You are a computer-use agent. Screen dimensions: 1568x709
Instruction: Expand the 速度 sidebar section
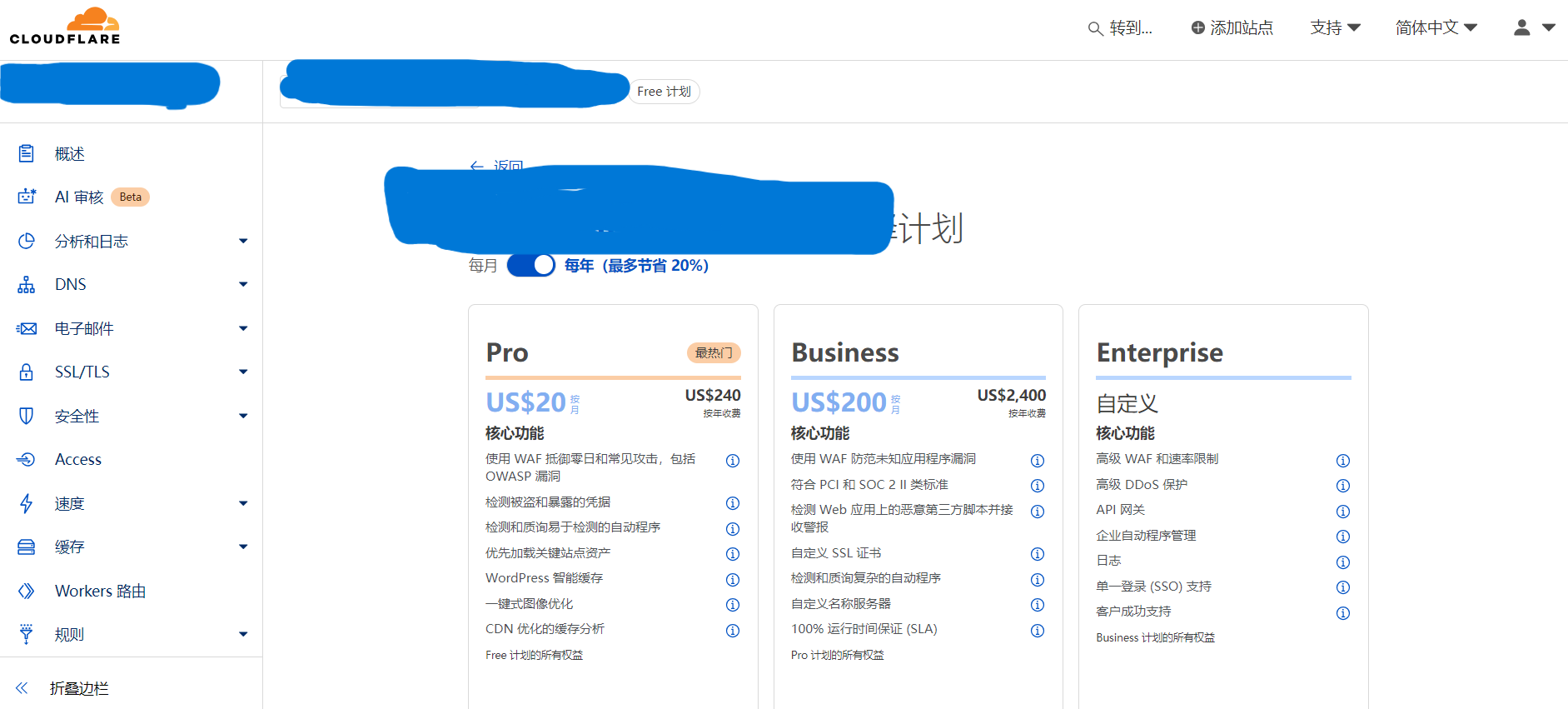click(243, 503)
